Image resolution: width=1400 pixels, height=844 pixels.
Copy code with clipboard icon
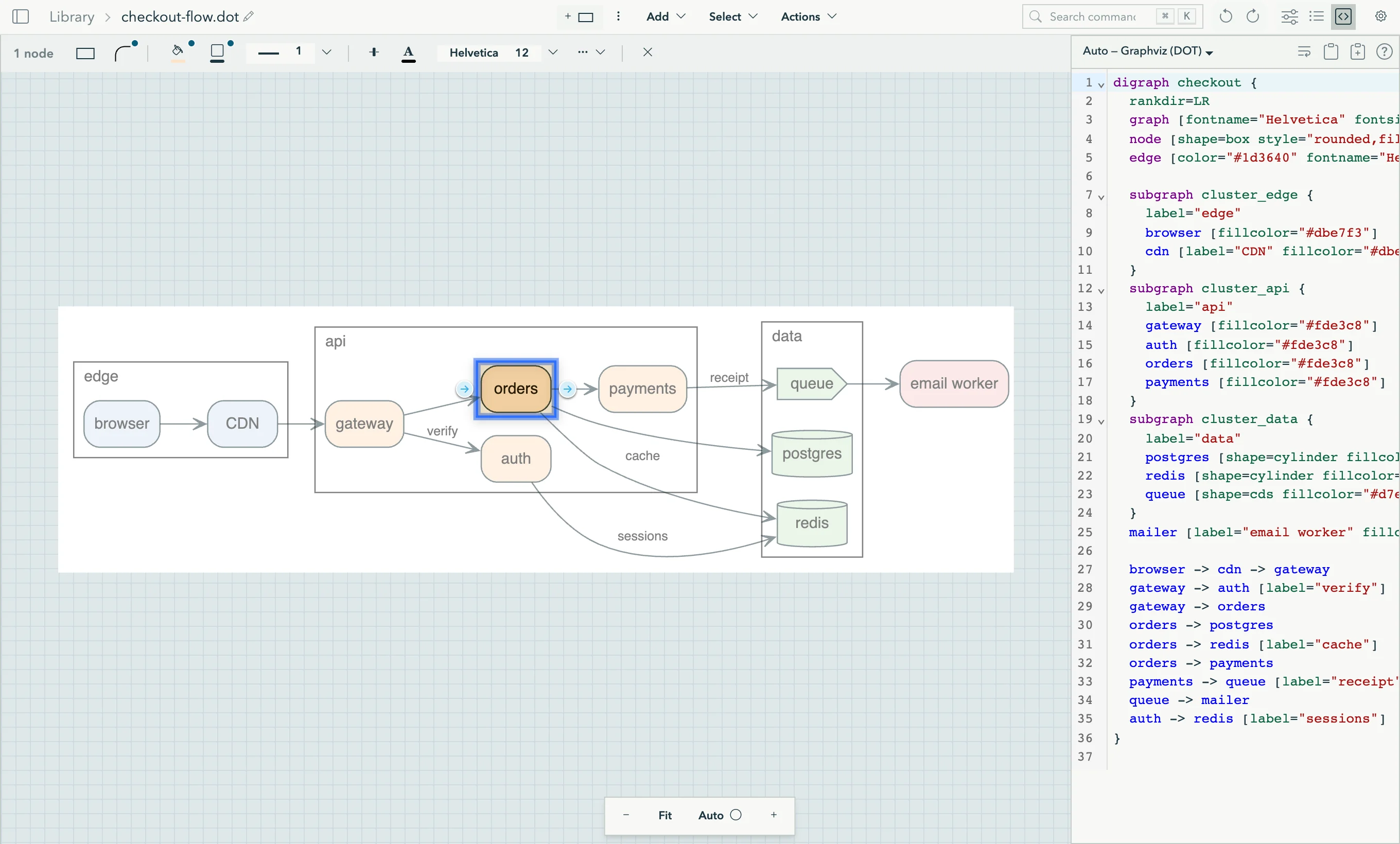pos(1331,51)
